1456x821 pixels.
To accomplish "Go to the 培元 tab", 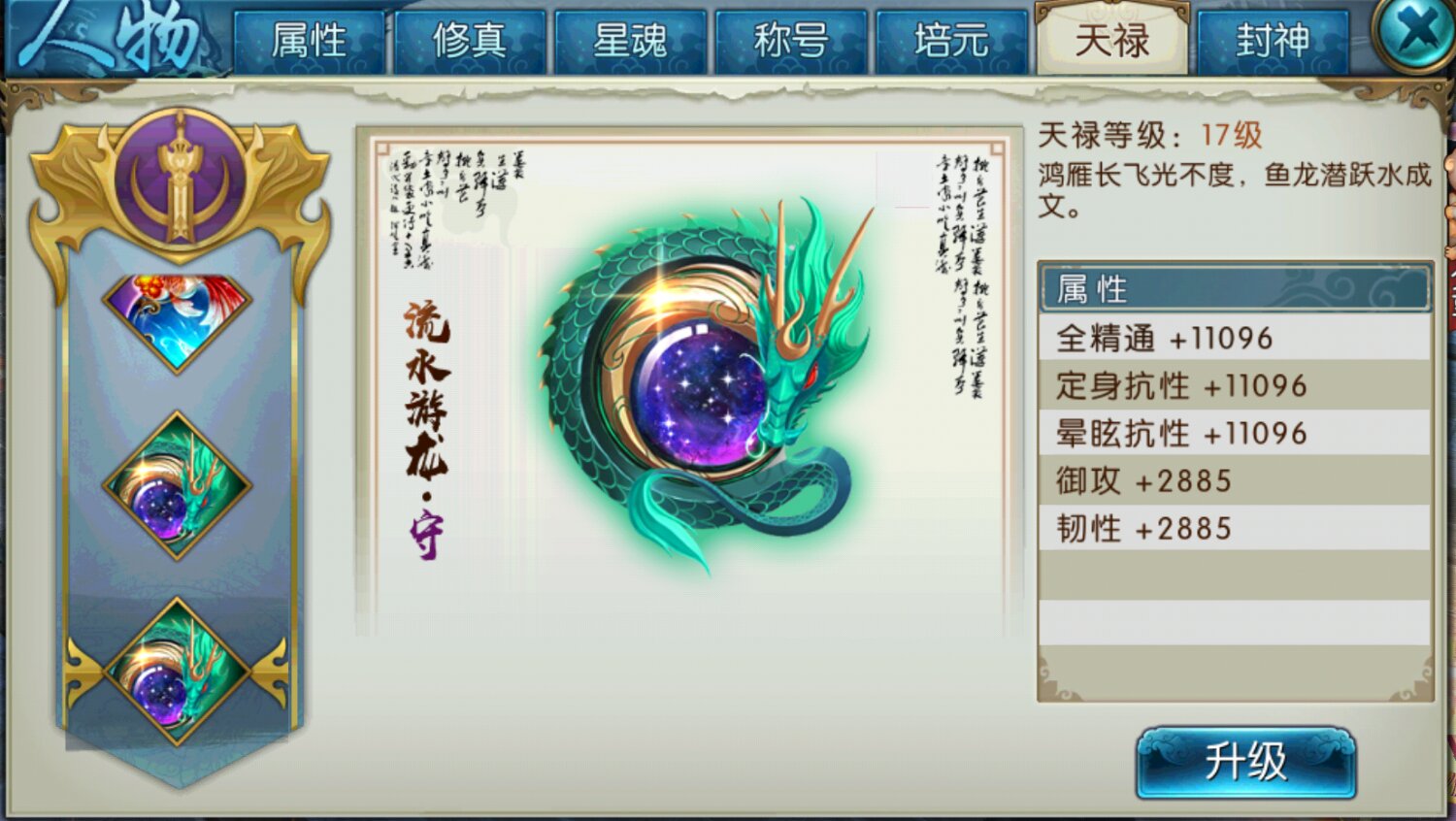I will (951, 42).
